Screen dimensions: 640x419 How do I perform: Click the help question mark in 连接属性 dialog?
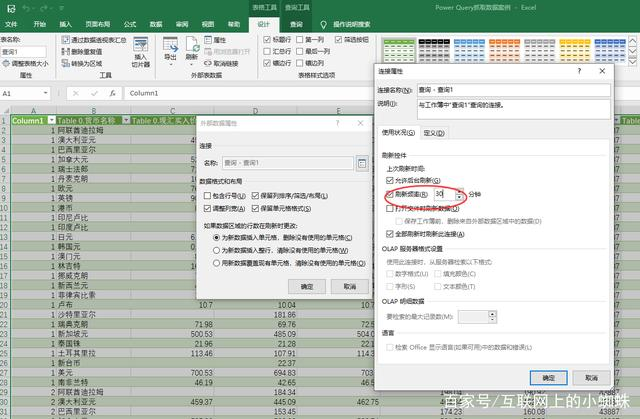click(580, 72)
